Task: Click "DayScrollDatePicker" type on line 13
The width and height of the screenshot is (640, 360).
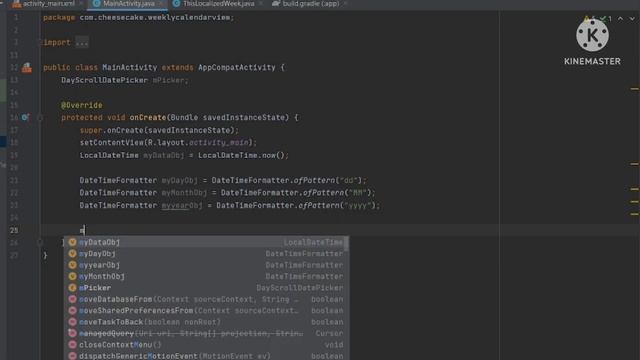Action: [x=104, y=80]
